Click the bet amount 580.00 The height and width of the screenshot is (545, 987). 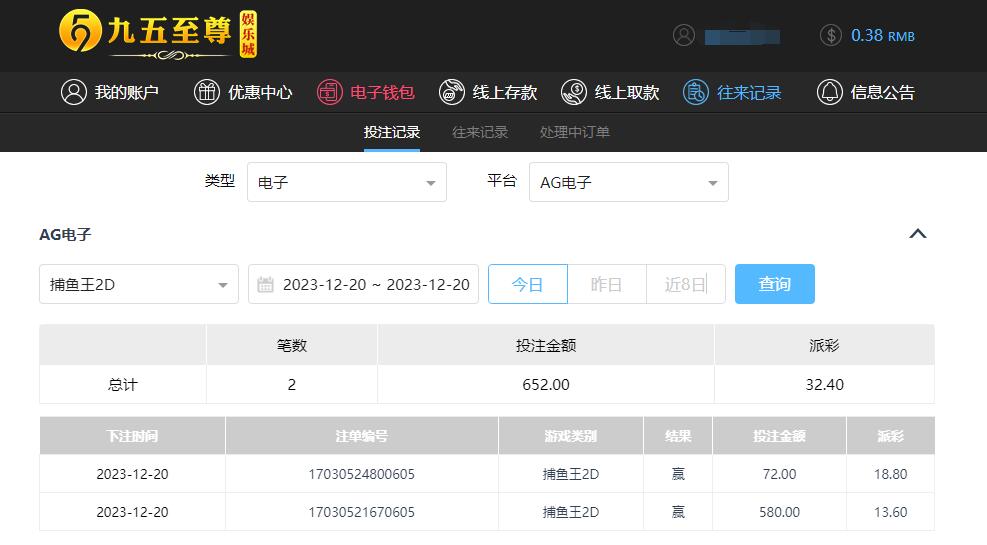779,512
